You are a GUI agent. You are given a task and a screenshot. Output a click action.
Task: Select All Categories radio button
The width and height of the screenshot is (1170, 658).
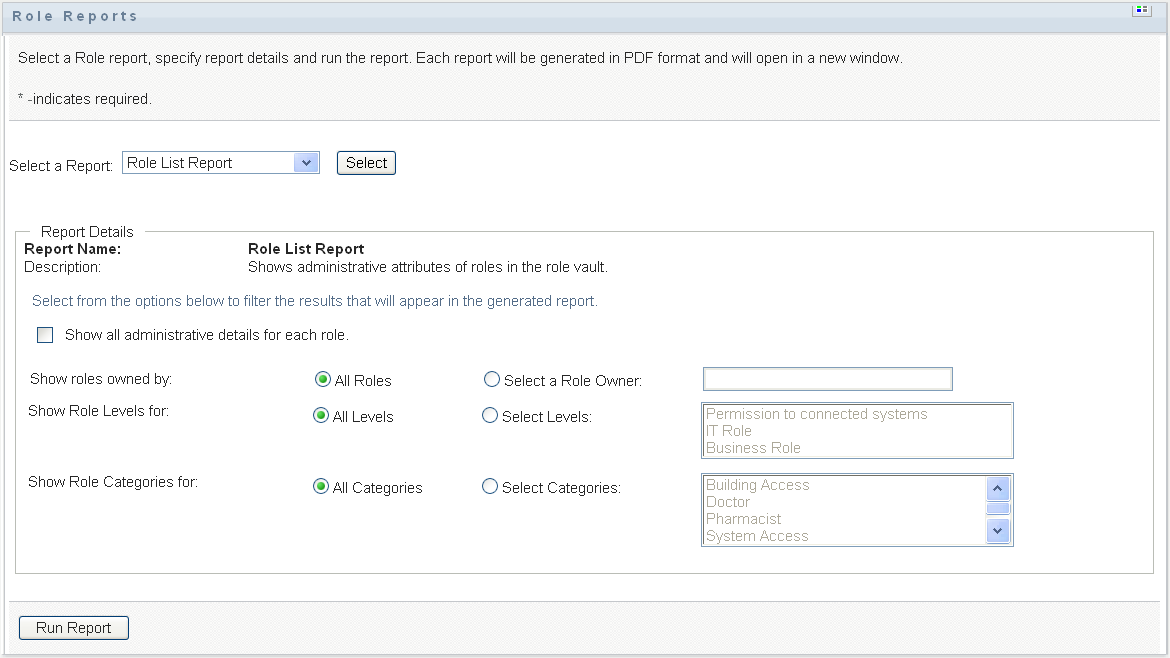[x=321, y=487]
